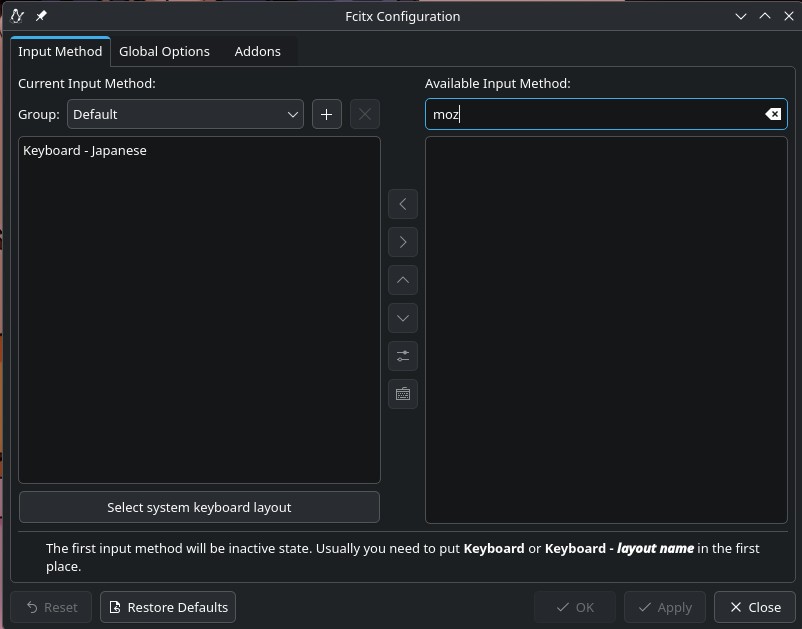Click the add group plus icon

click(326, 114)
